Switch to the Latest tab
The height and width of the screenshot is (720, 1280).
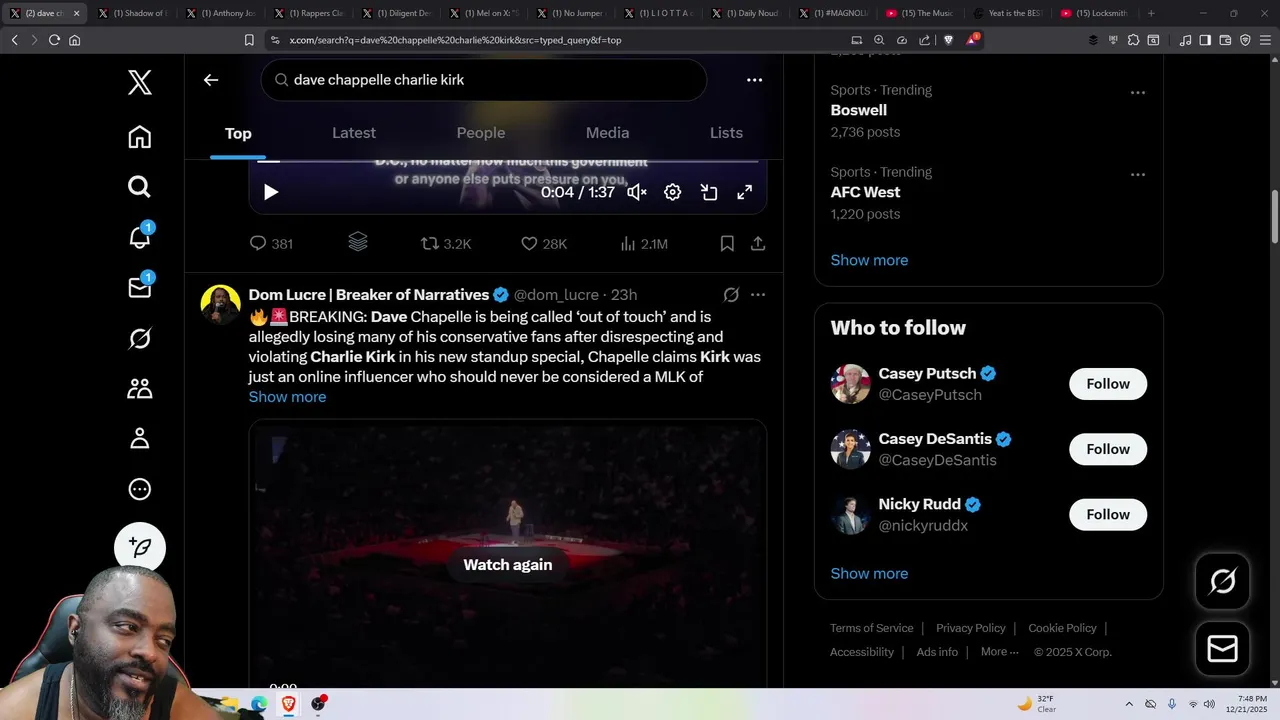[354, 133]
